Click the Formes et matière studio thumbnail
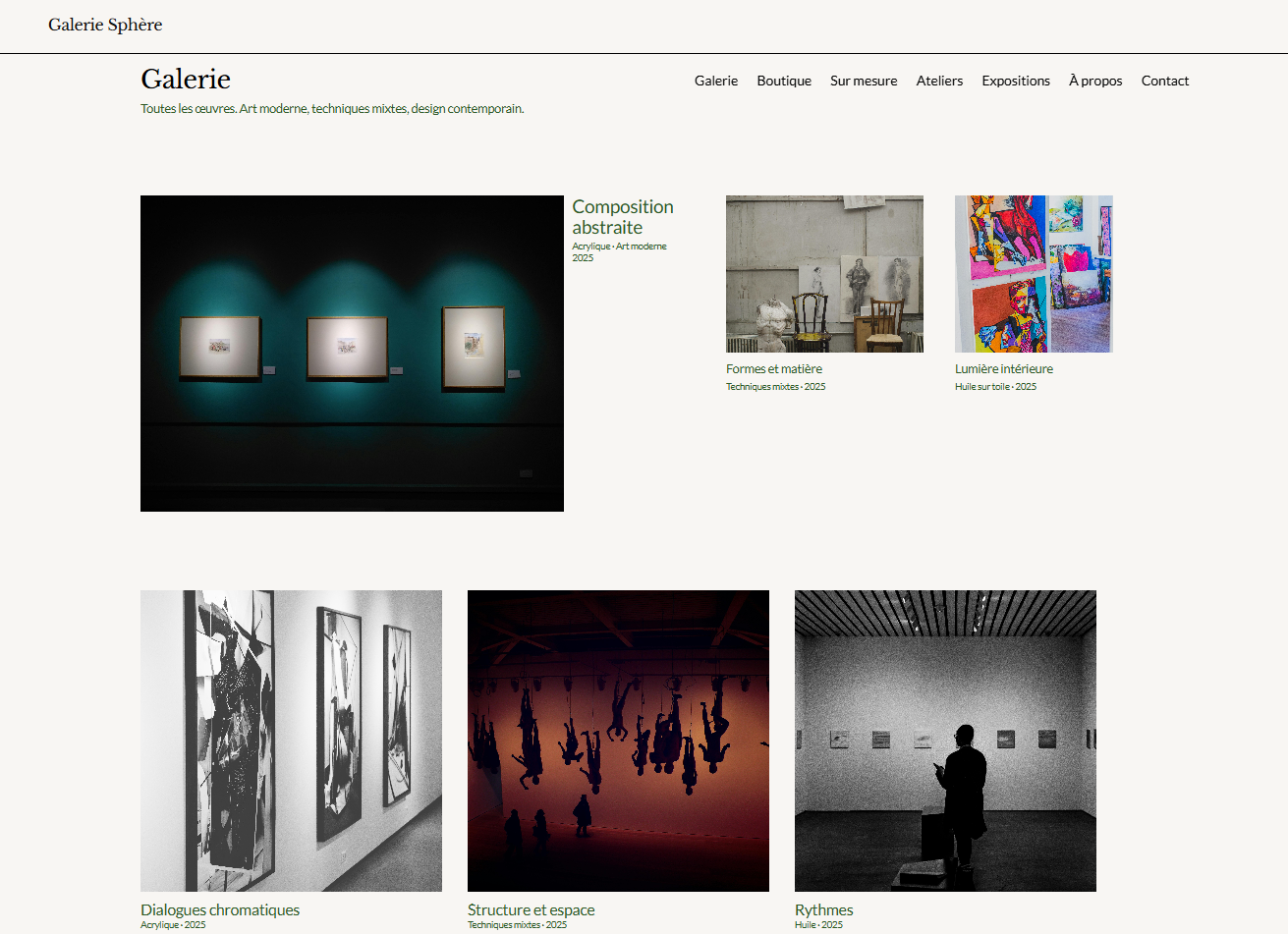 pos(824,273)
